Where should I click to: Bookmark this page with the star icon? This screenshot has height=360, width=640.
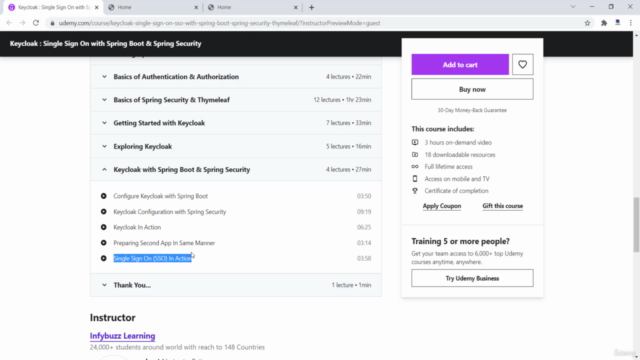[587, 23]
